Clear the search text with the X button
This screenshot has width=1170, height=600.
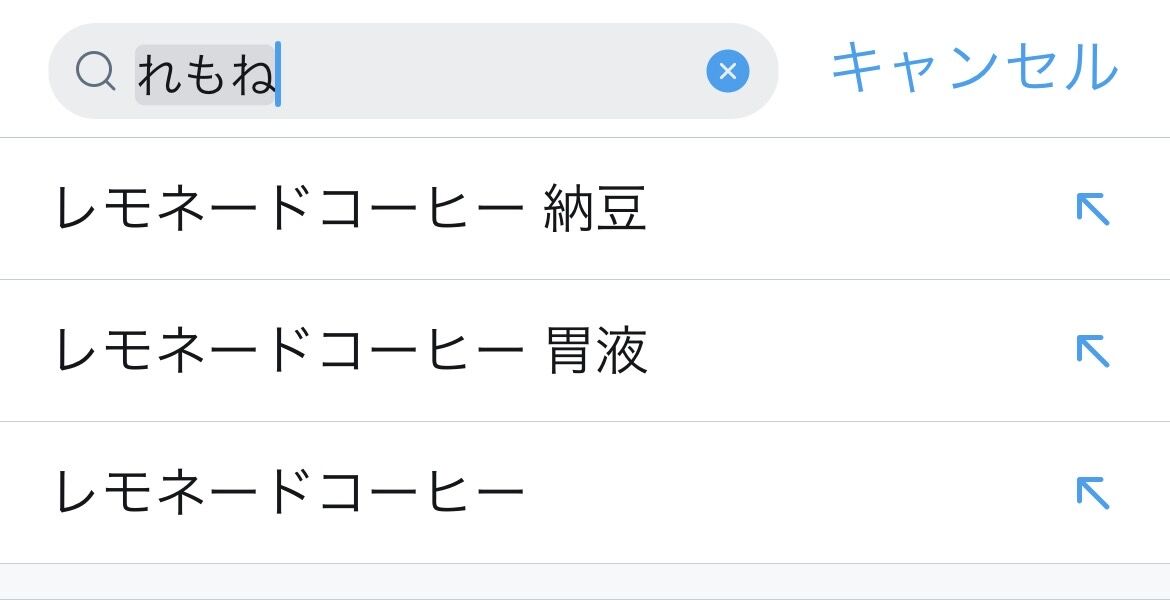click(727, 72)
